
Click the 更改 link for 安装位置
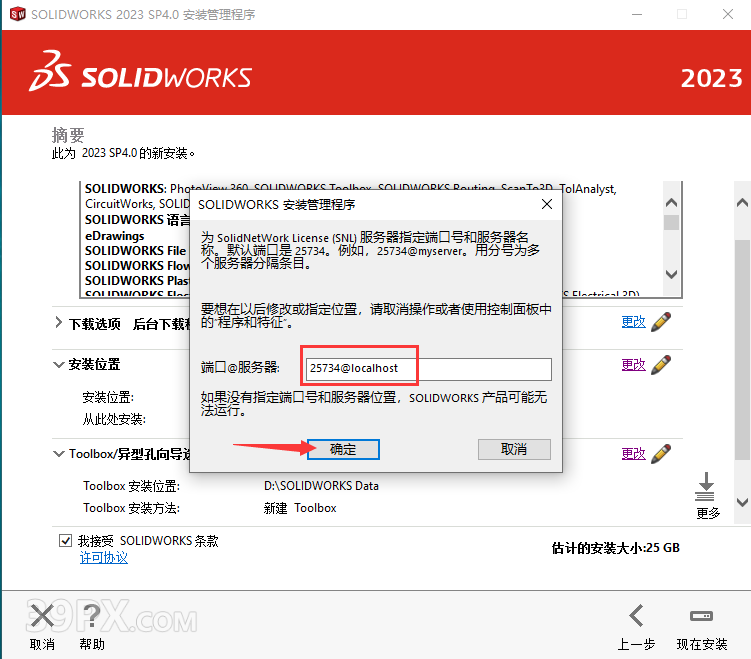(633, 365)
